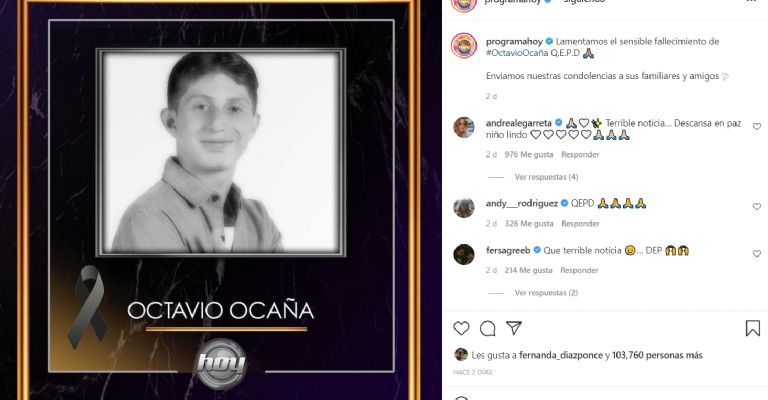Viewport: 768px width, 400px height.
Task: Share post via paper plane icon
Action: tap(513, 328)
